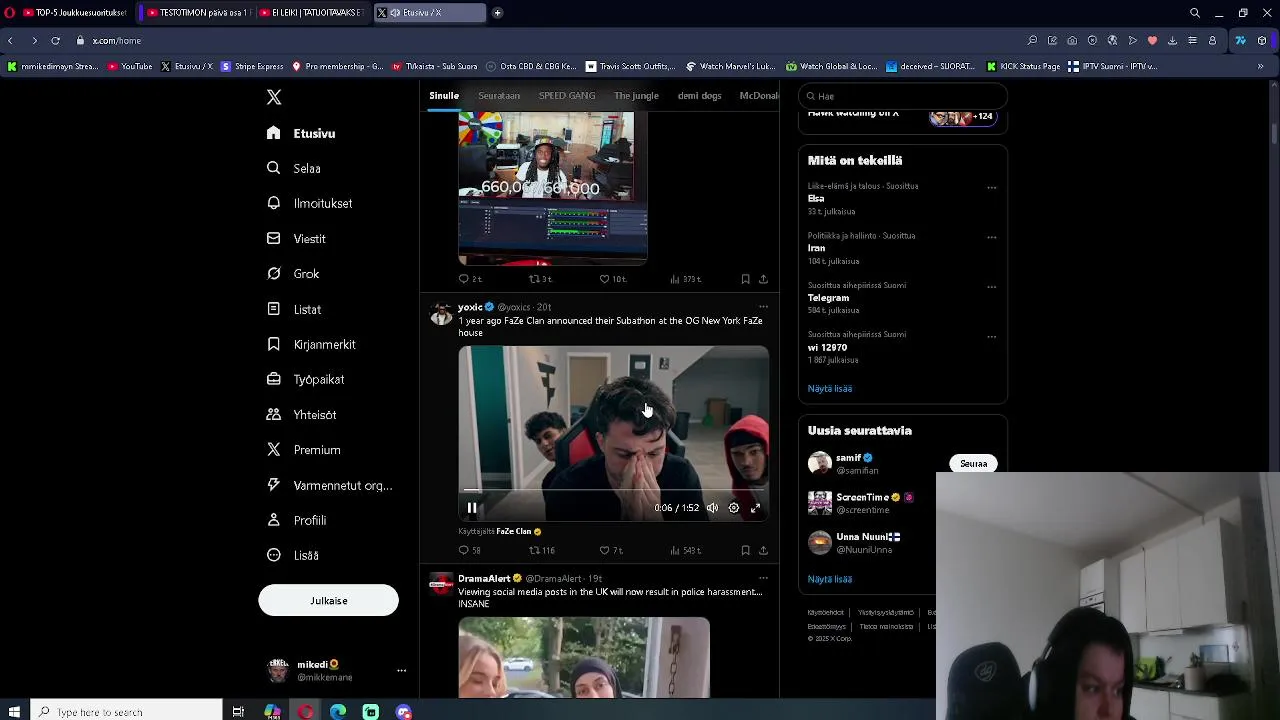This screenshot has width=1280, height=720.
Task: Open DramaAlert post image
Action: [584, 657]
